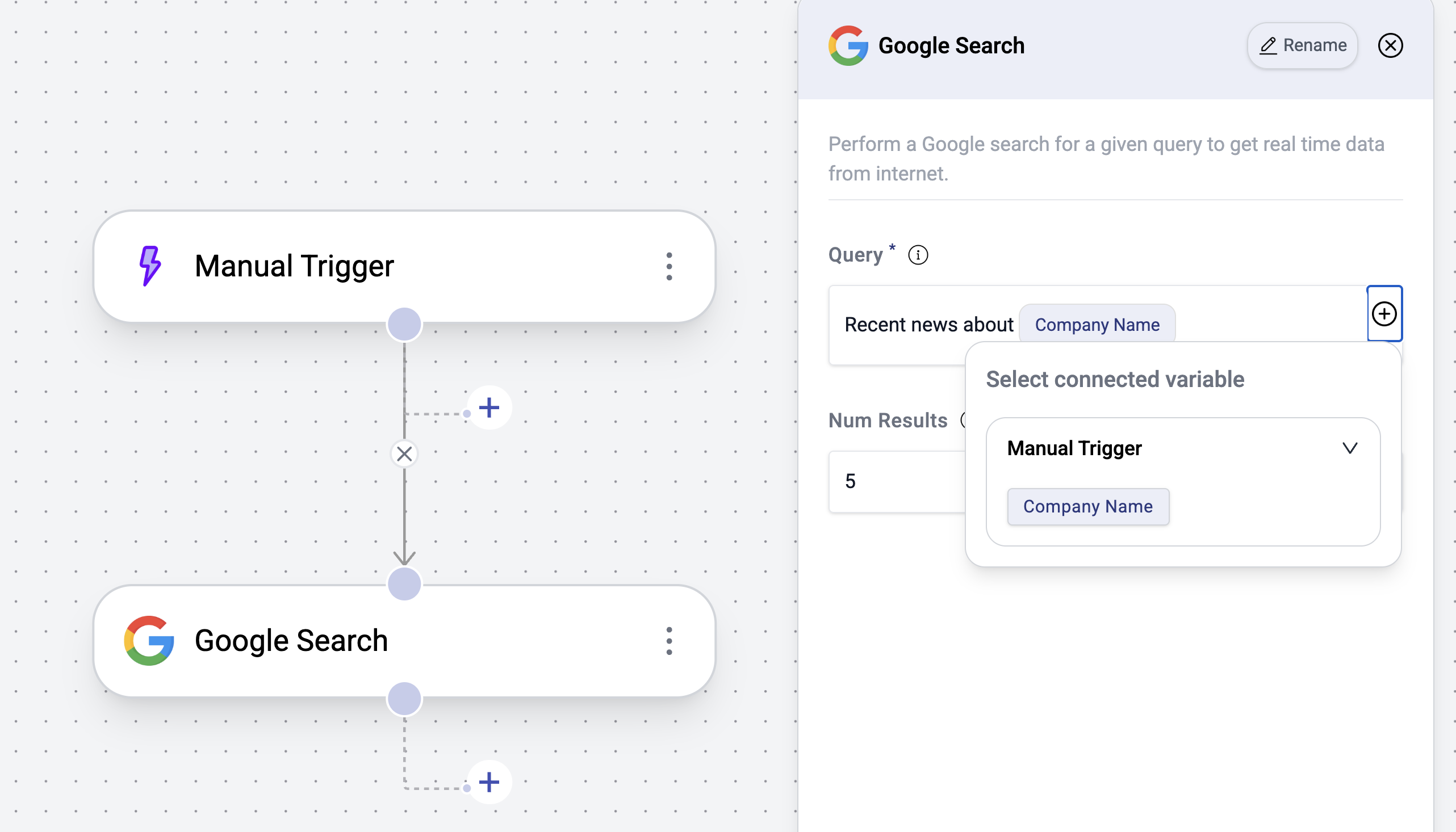
Task: Click the Select connected variable heading
Action: click(x=1115, y=380)
